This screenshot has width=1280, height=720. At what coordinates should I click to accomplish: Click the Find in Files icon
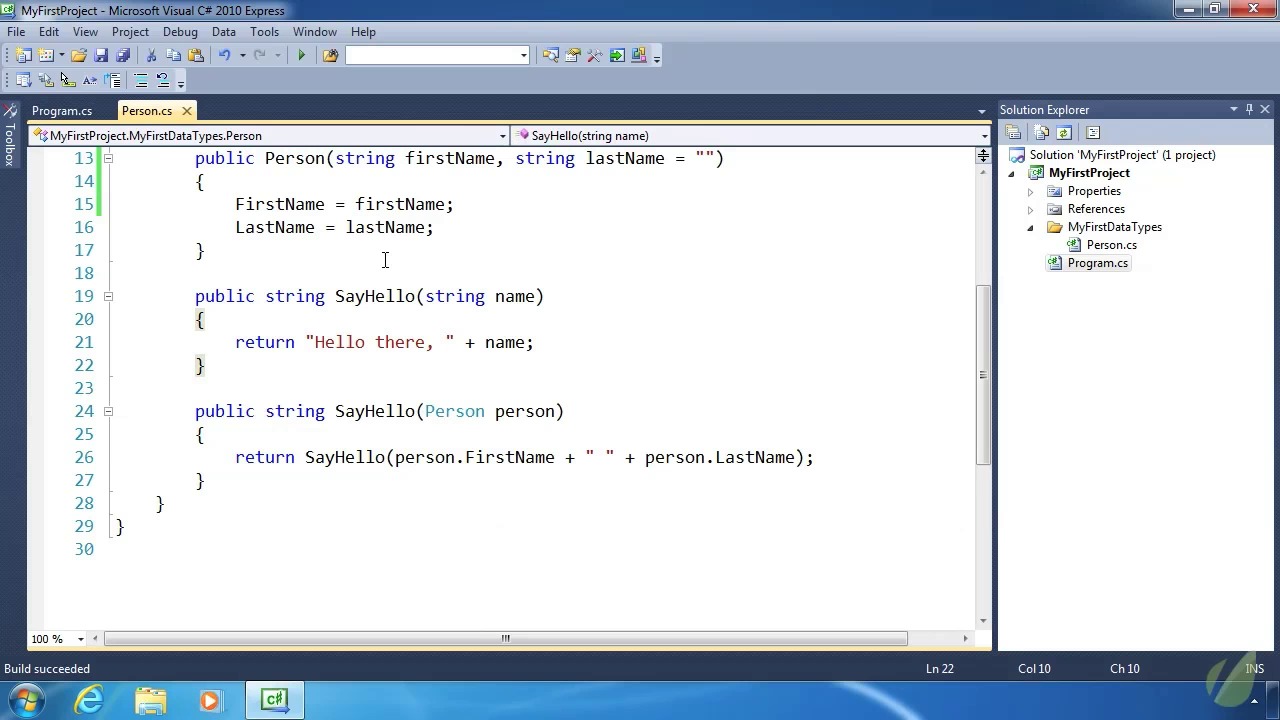click(x=330, y=56)
